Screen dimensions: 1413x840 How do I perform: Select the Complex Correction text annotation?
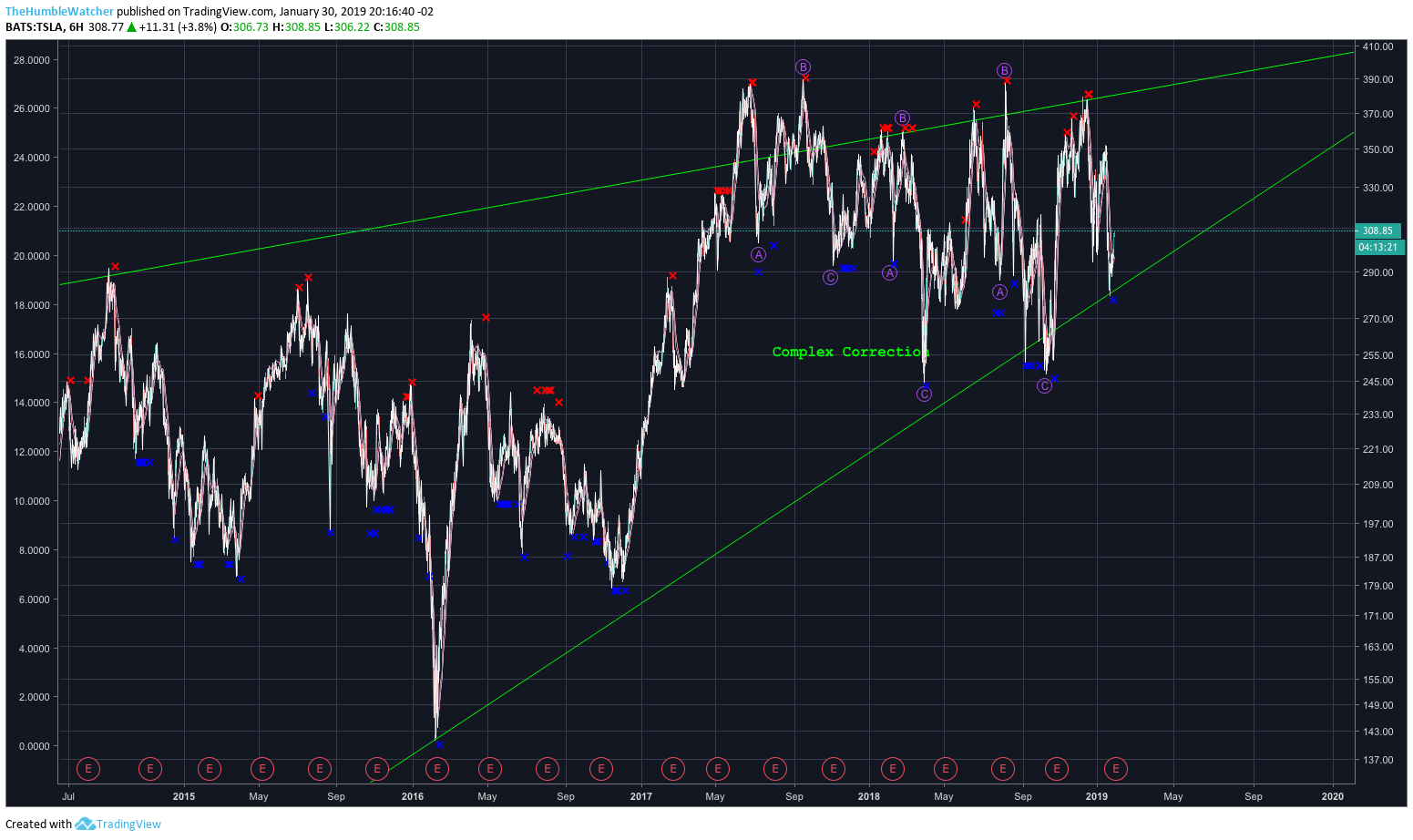pyautogui.click(x=850, y=352)
